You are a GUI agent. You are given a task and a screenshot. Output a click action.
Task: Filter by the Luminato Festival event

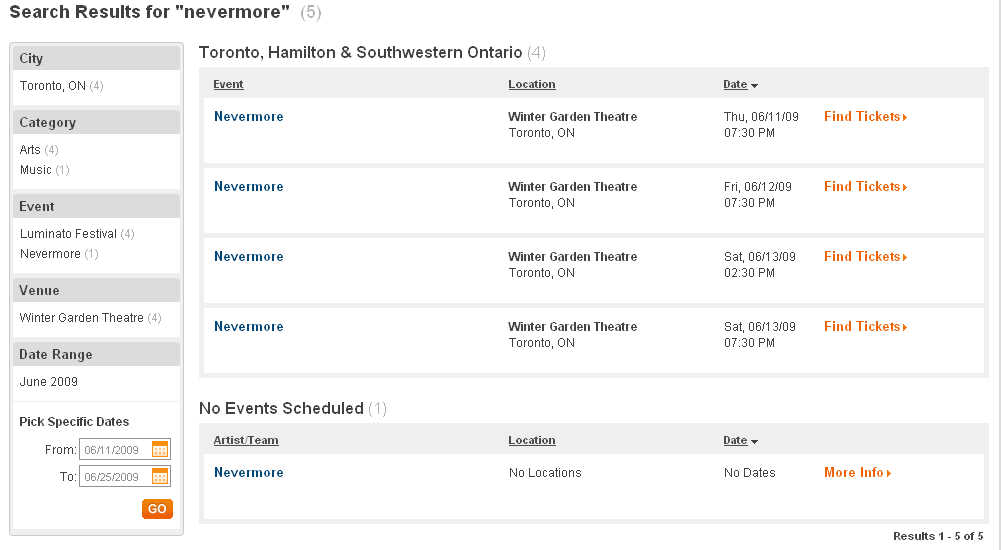[x=68, y=234]
